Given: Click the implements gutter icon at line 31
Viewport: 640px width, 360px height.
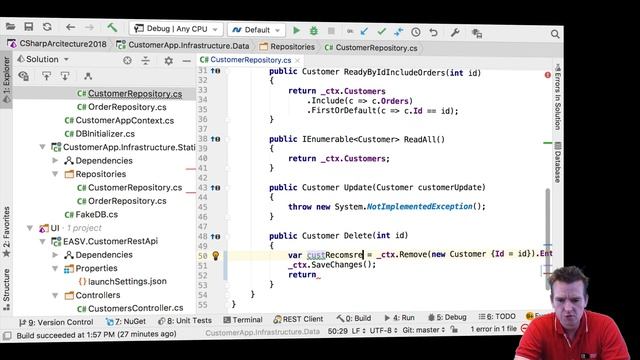Looking at the screenshot, I should [x=216, y=71].
